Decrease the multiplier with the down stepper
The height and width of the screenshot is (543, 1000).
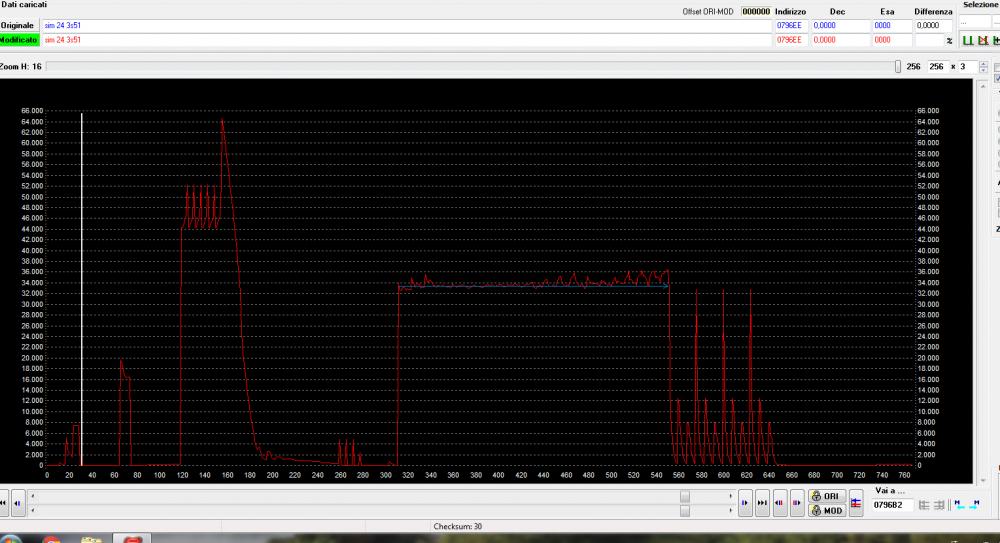point(983,70)
